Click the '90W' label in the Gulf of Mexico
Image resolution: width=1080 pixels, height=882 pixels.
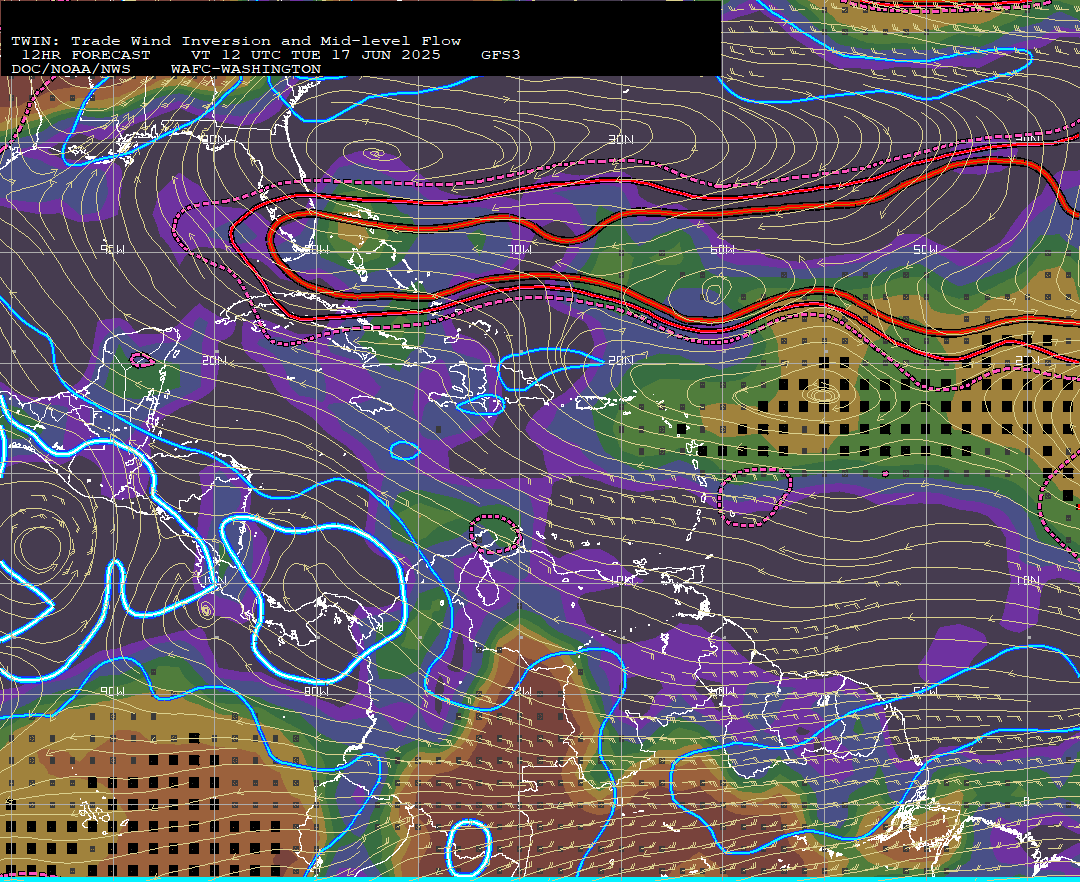(x=113, y=249)
